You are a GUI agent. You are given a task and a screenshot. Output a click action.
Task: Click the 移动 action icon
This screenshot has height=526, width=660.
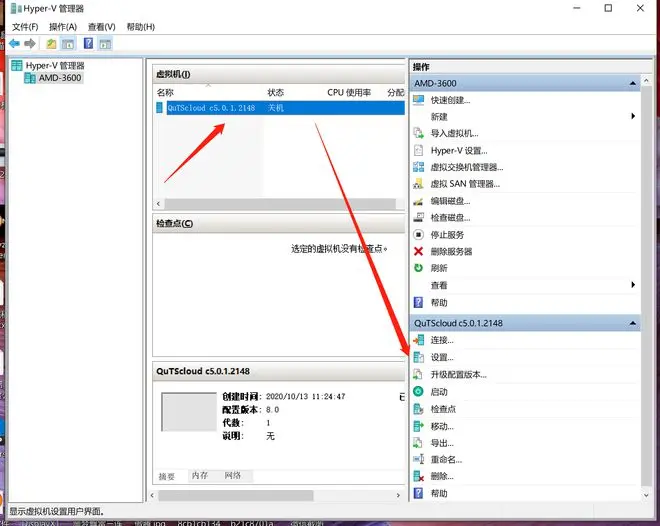pyautogui.click(x=418, y=426)
